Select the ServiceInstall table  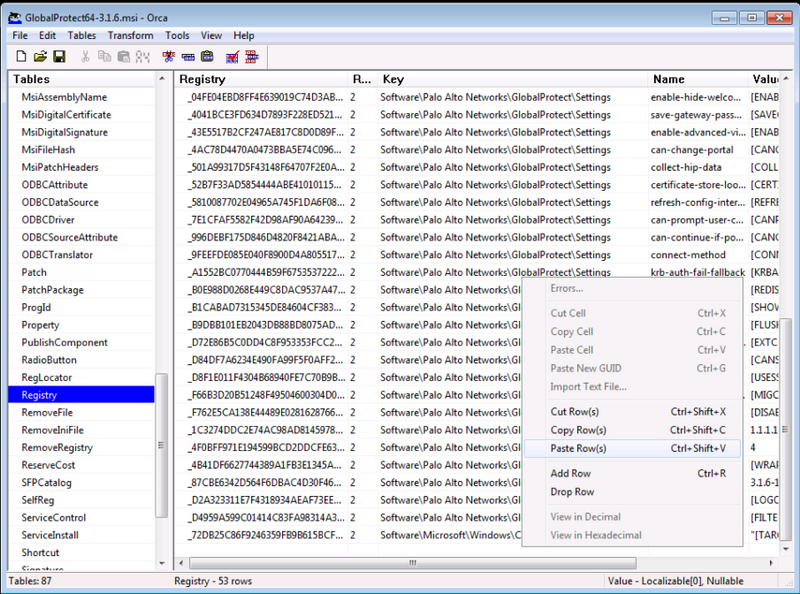50,535
